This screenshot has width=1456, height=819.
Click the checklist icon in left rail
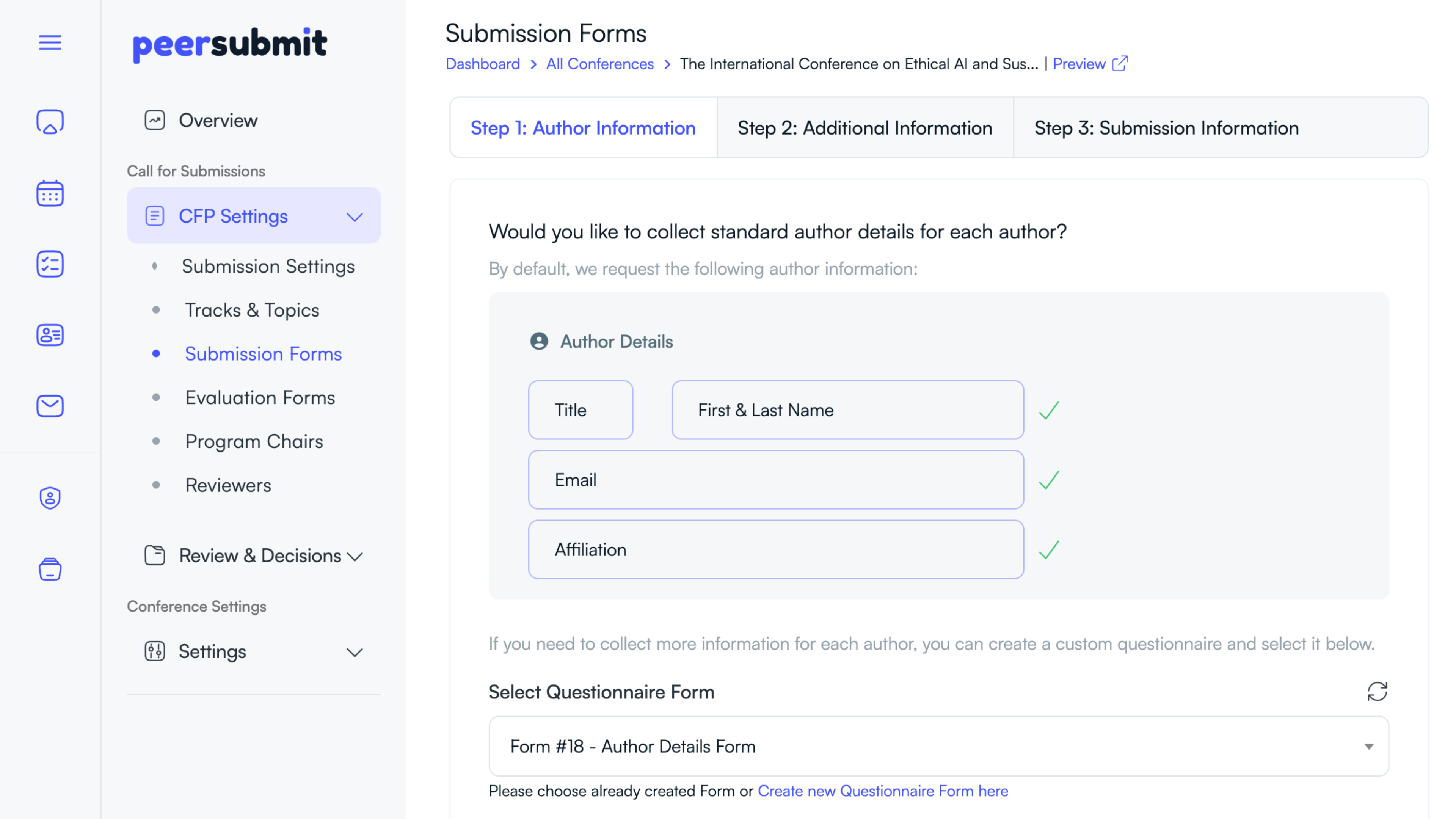50,265
